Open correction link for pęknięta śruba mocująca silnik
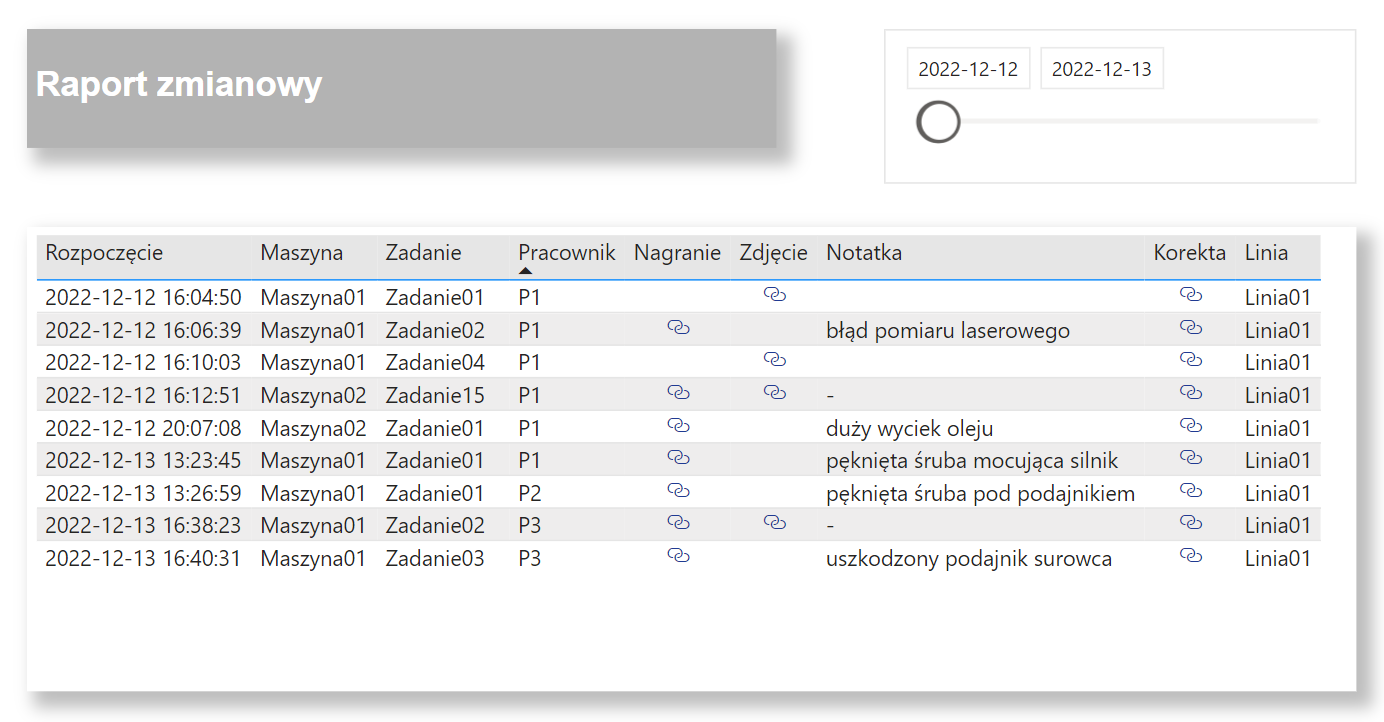Viewport: 1384px width, 722px height. point(1190,457)
